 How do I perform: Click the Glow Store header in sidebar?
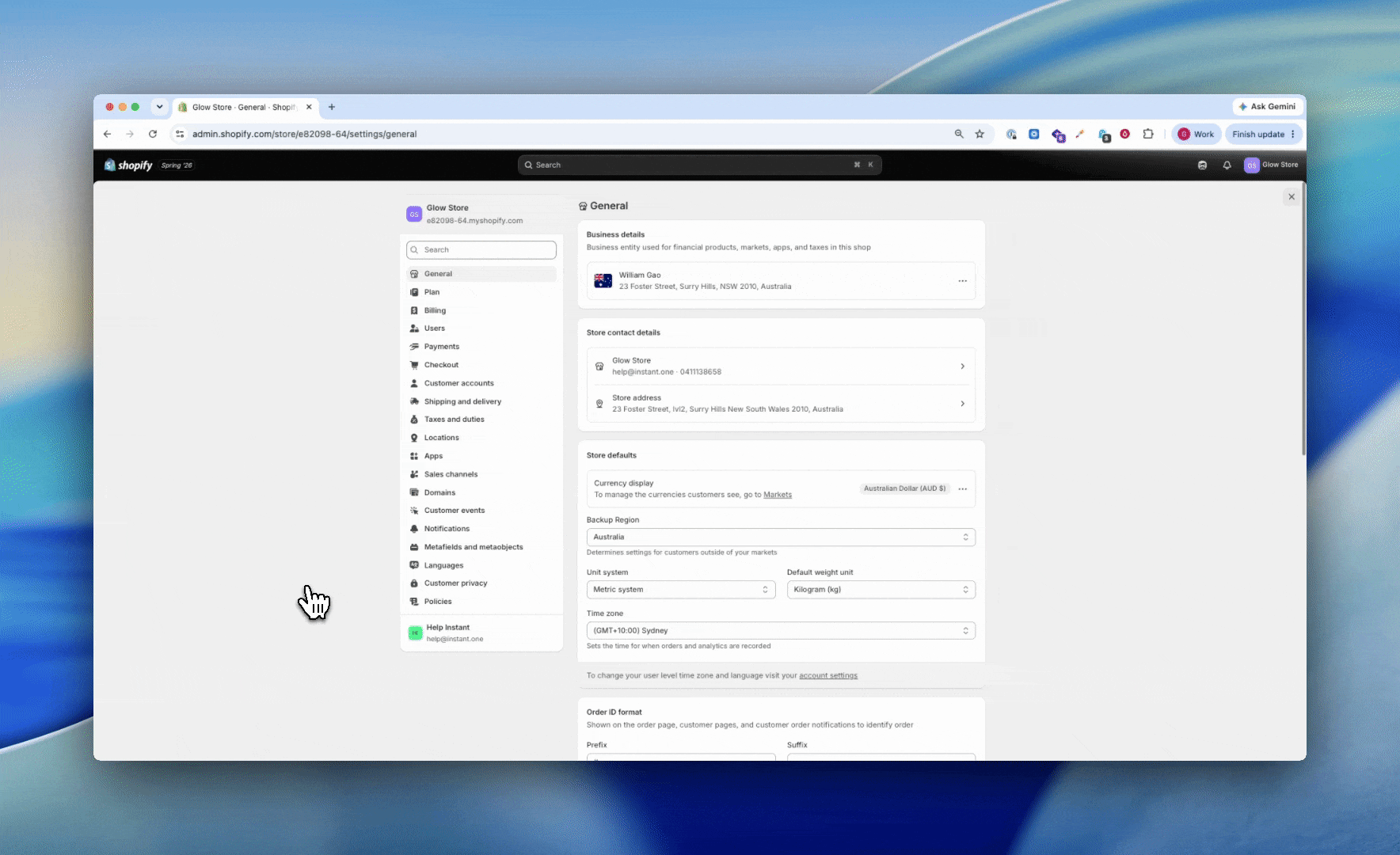tap(481, 214)
